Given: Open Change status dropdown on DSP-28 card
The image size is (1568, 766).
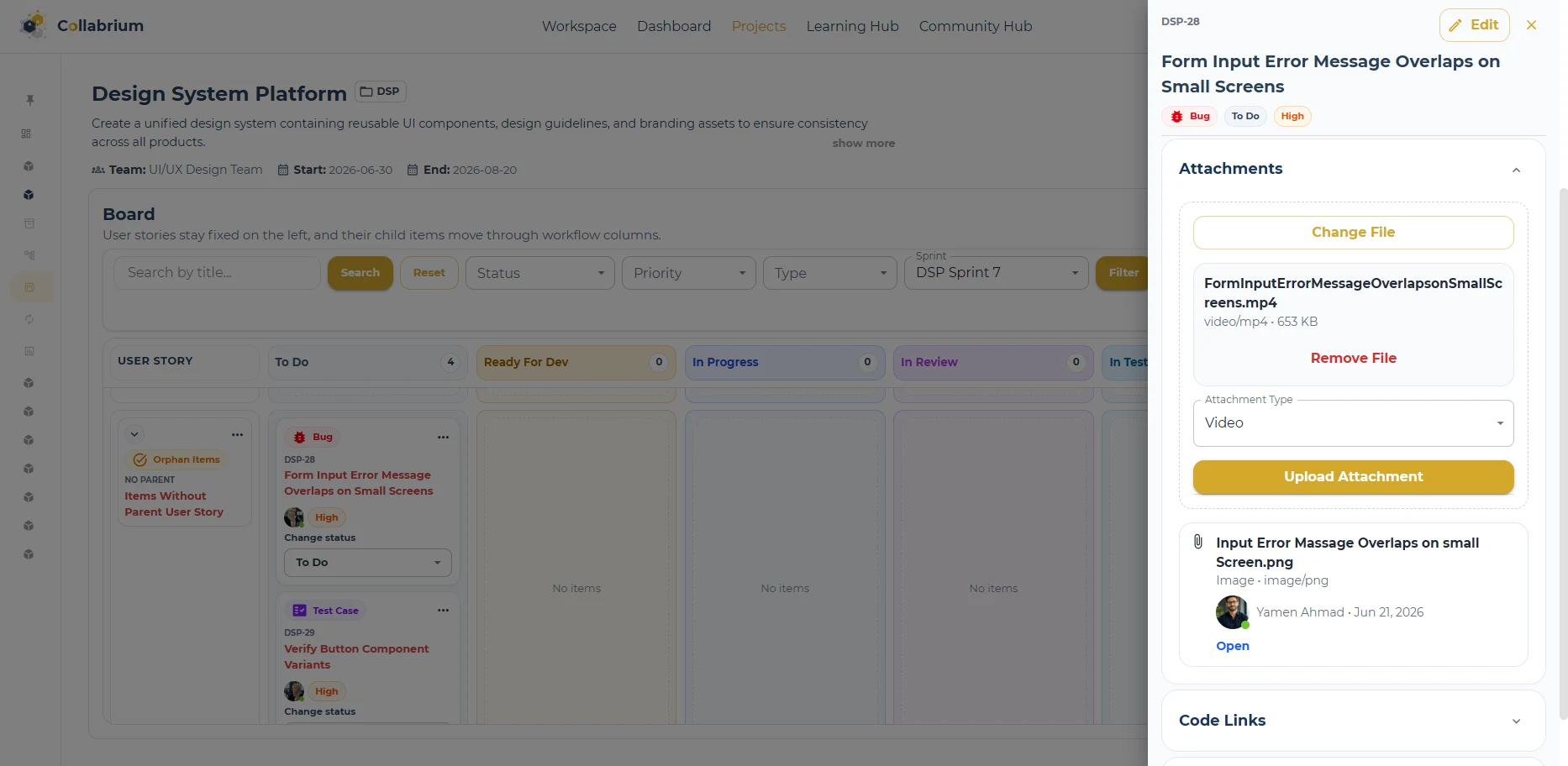Looking at the screenshot, I should pos(368,563).
